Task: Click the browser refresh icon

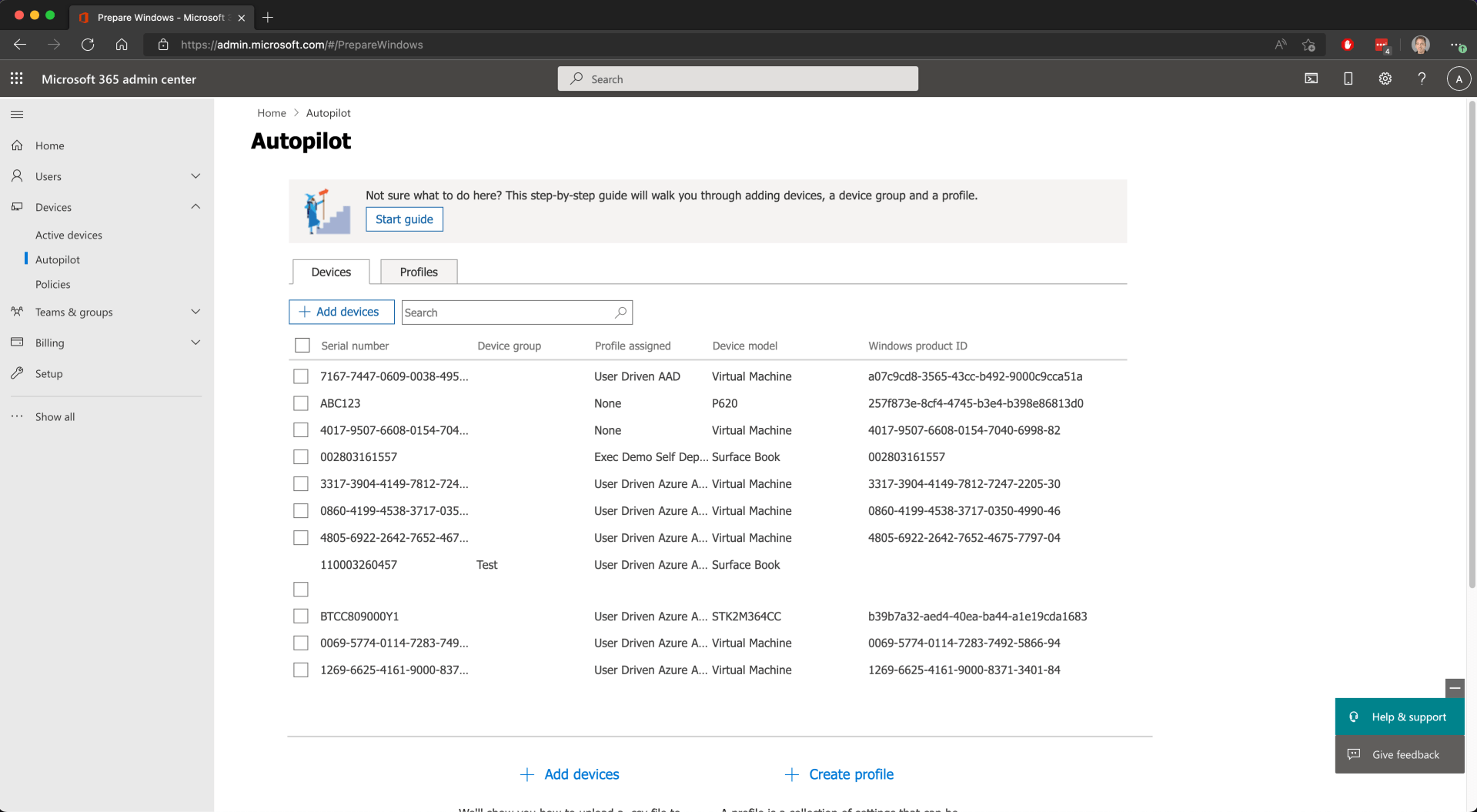Action: coord(88,45)
